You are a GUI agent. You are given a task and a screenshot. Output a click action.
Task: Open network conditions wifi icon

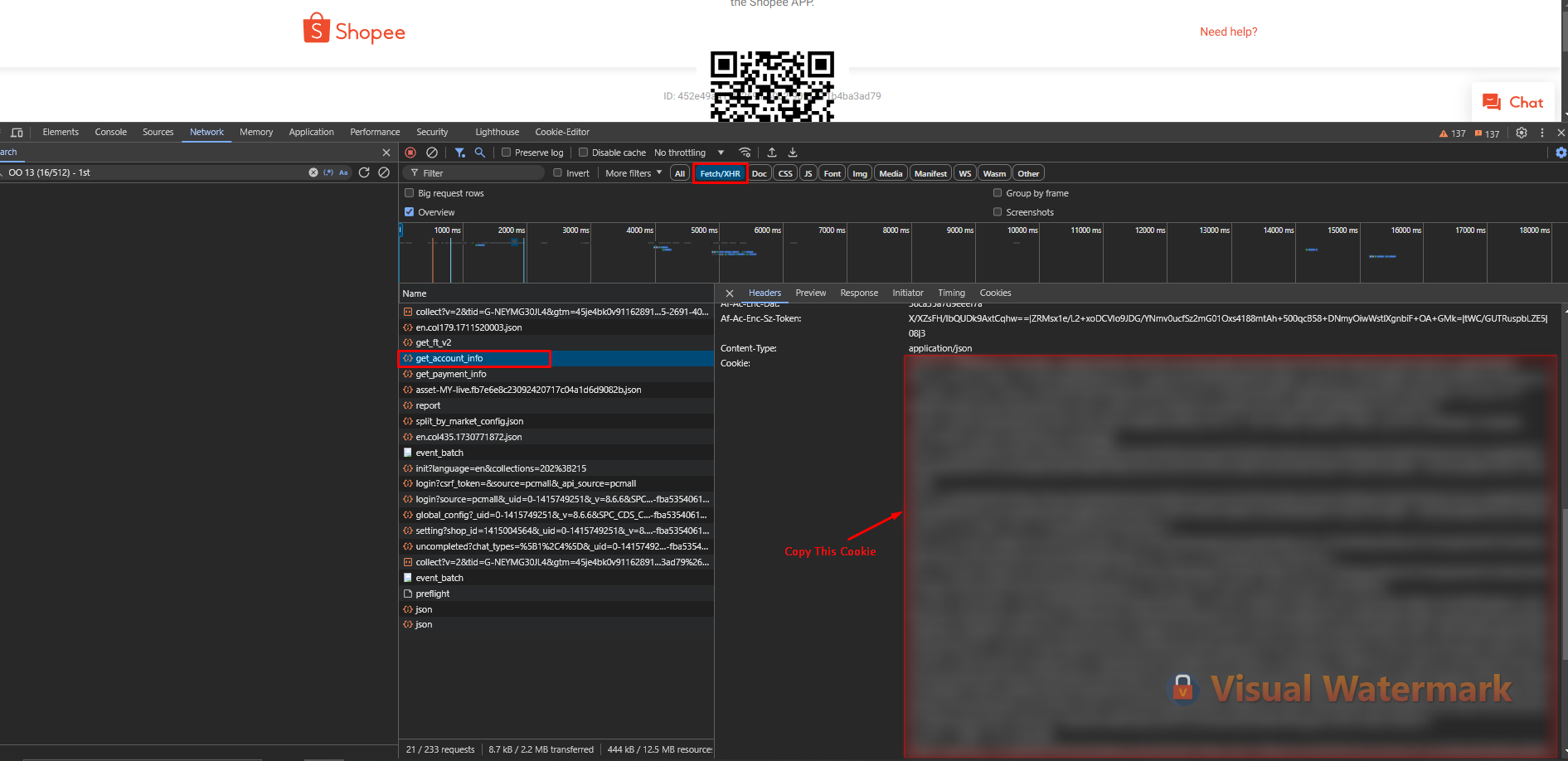[x=745, y=153]
